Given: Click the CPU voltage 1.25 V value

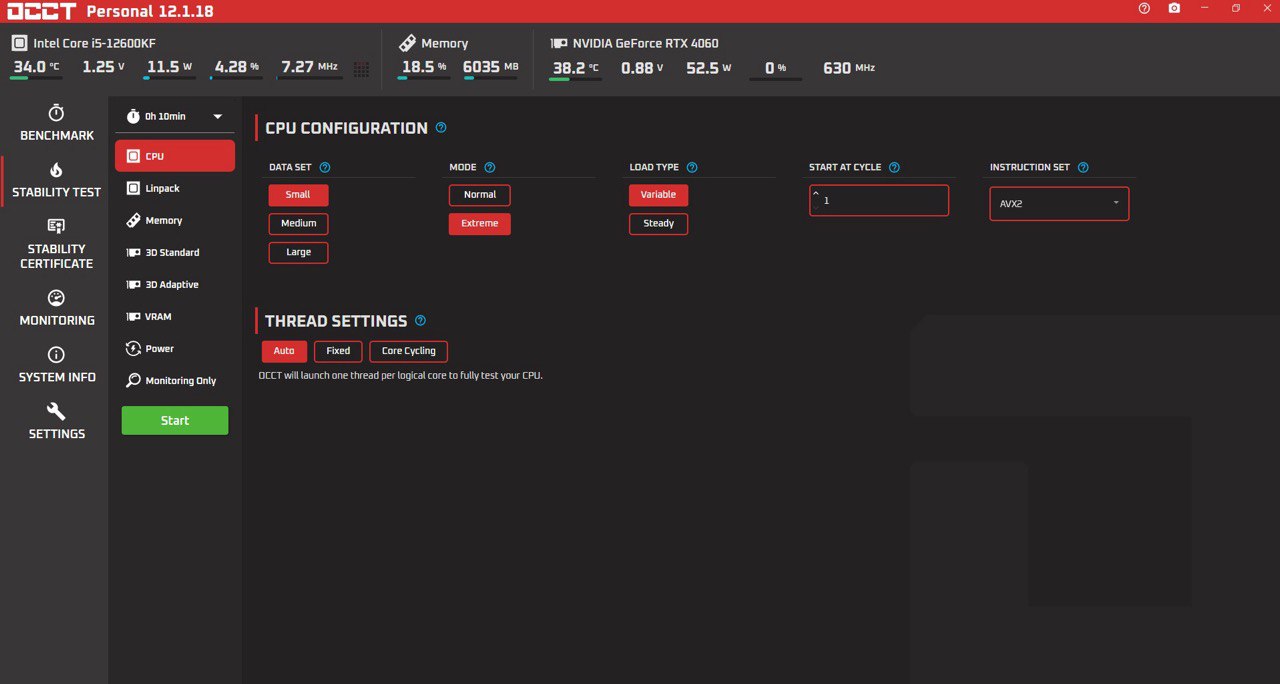Looking at the screenshot, I should pos(103,67).
